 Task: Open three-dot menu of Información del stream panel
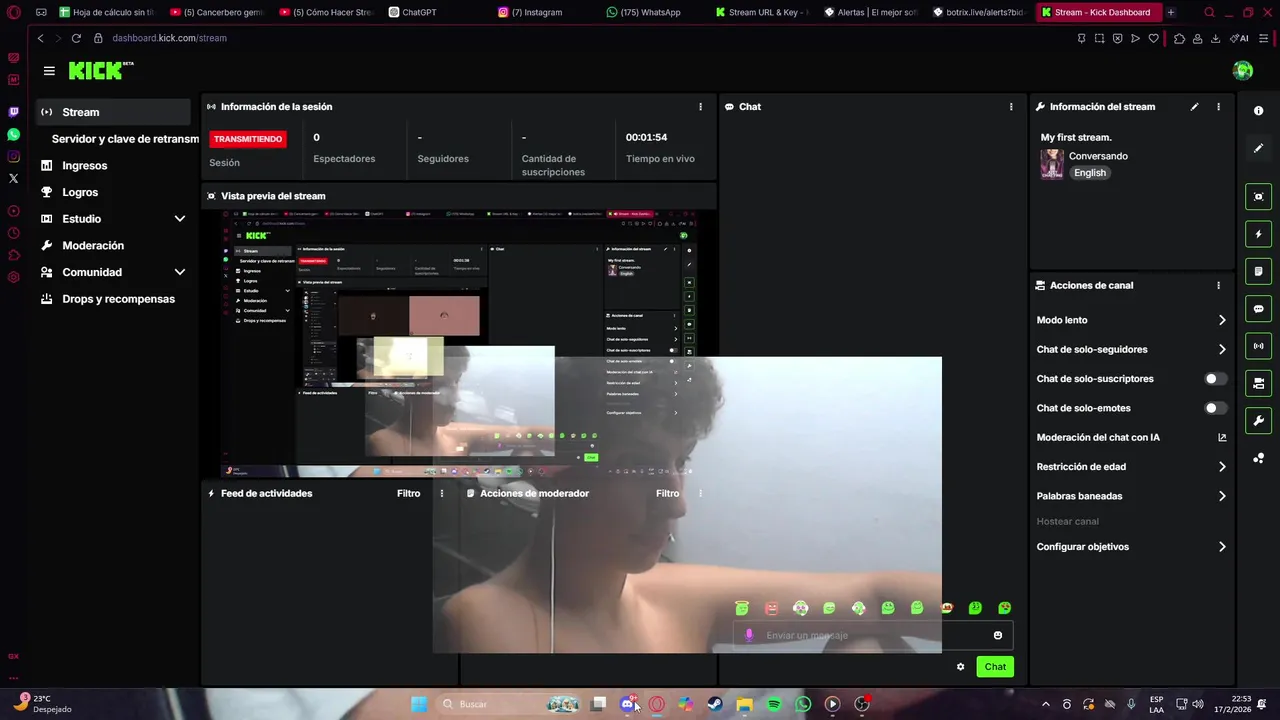pyautogui.click(x=1218, y=107)
